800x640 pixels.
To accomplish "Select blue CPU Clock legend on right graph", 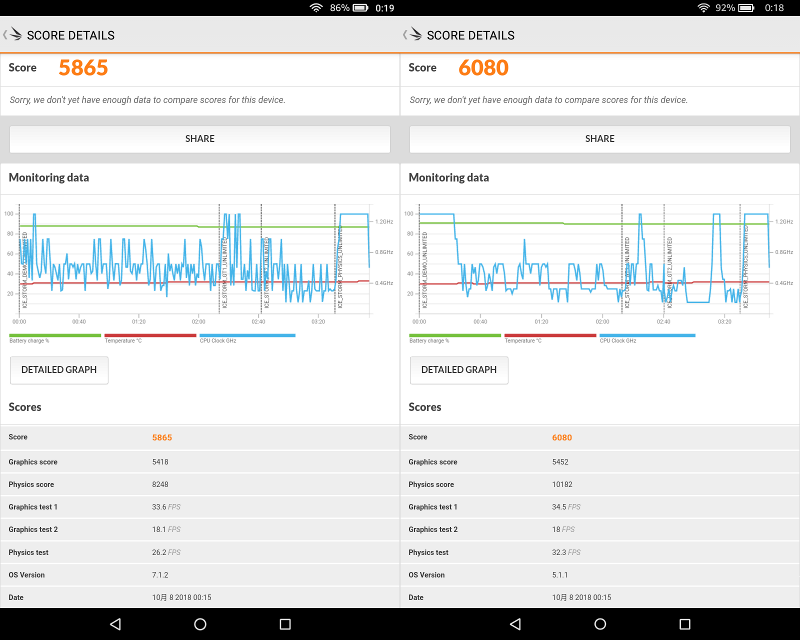I will (x=647, y=338).
